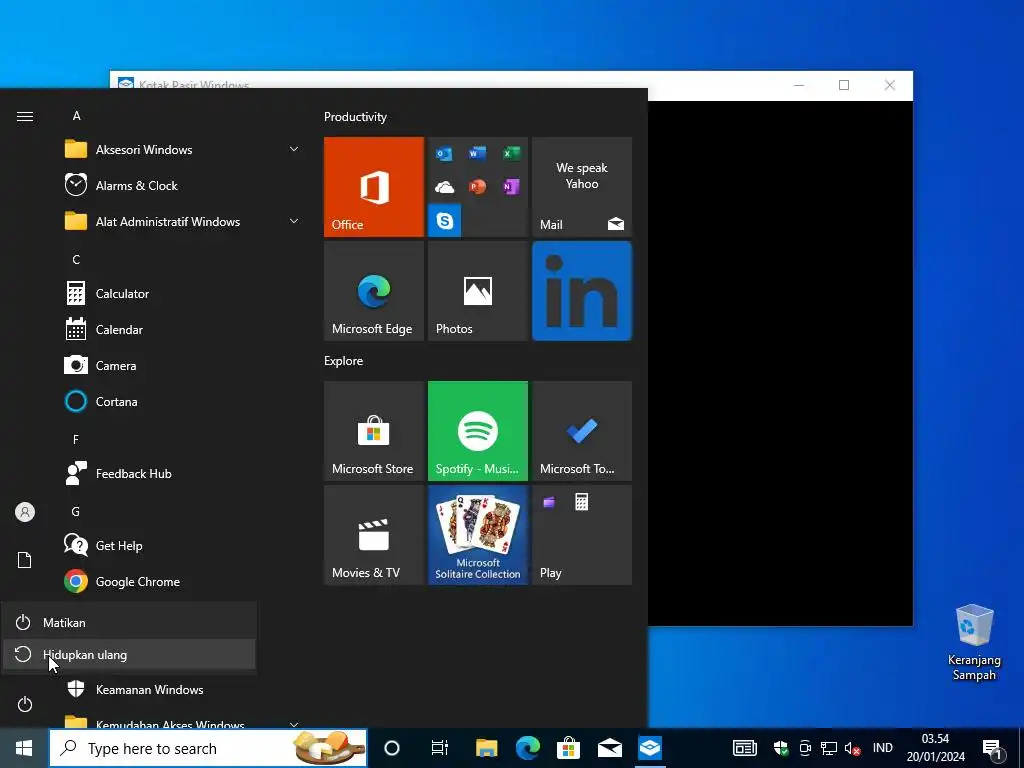This screenshot has height=768, width=1024.
Task: Open Get Help app
Action: [x=183, y=545]
